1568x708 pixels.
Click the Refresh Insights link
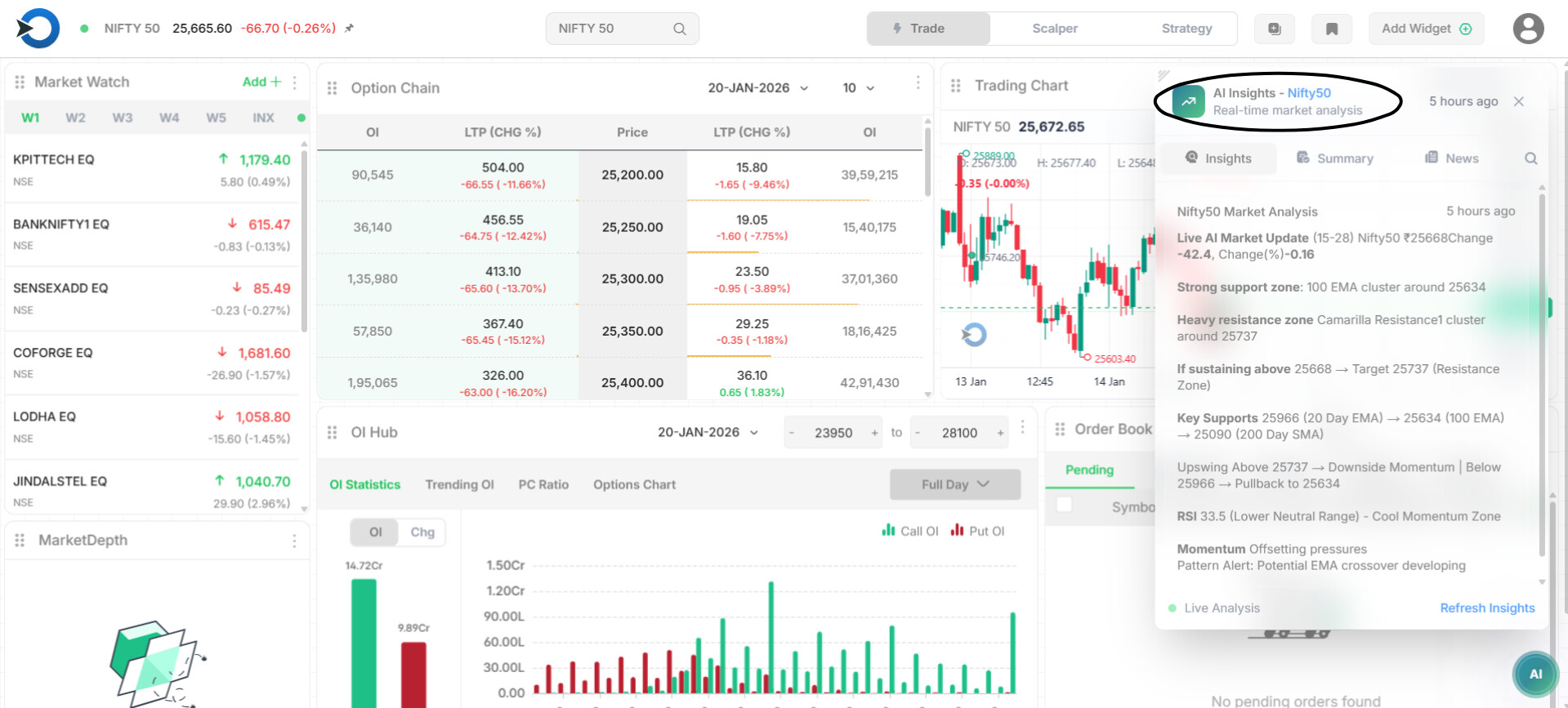coord(1486,608)
